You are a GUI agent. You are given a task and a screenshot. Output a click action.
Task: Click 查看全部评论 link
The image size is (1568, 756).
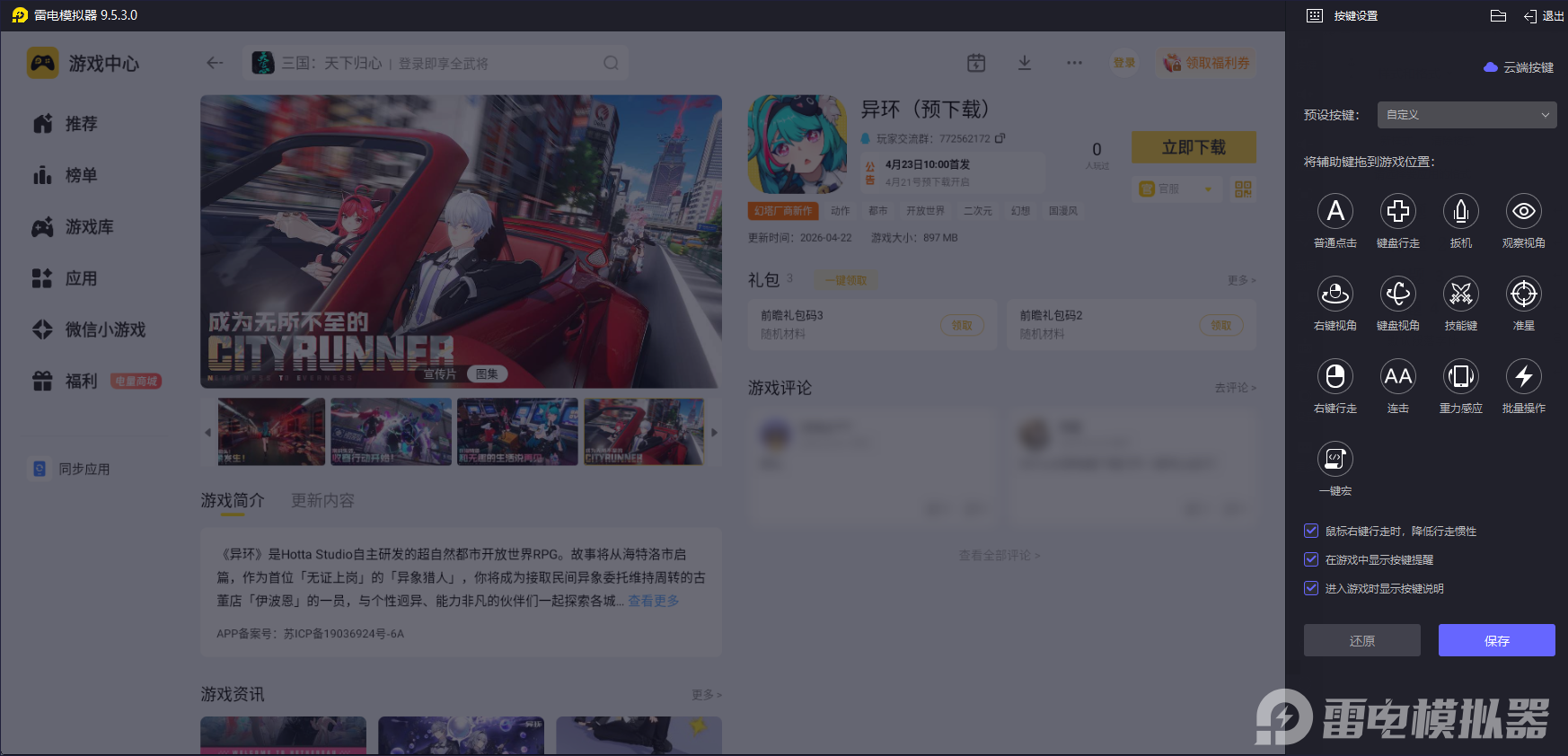[1000, 556]
